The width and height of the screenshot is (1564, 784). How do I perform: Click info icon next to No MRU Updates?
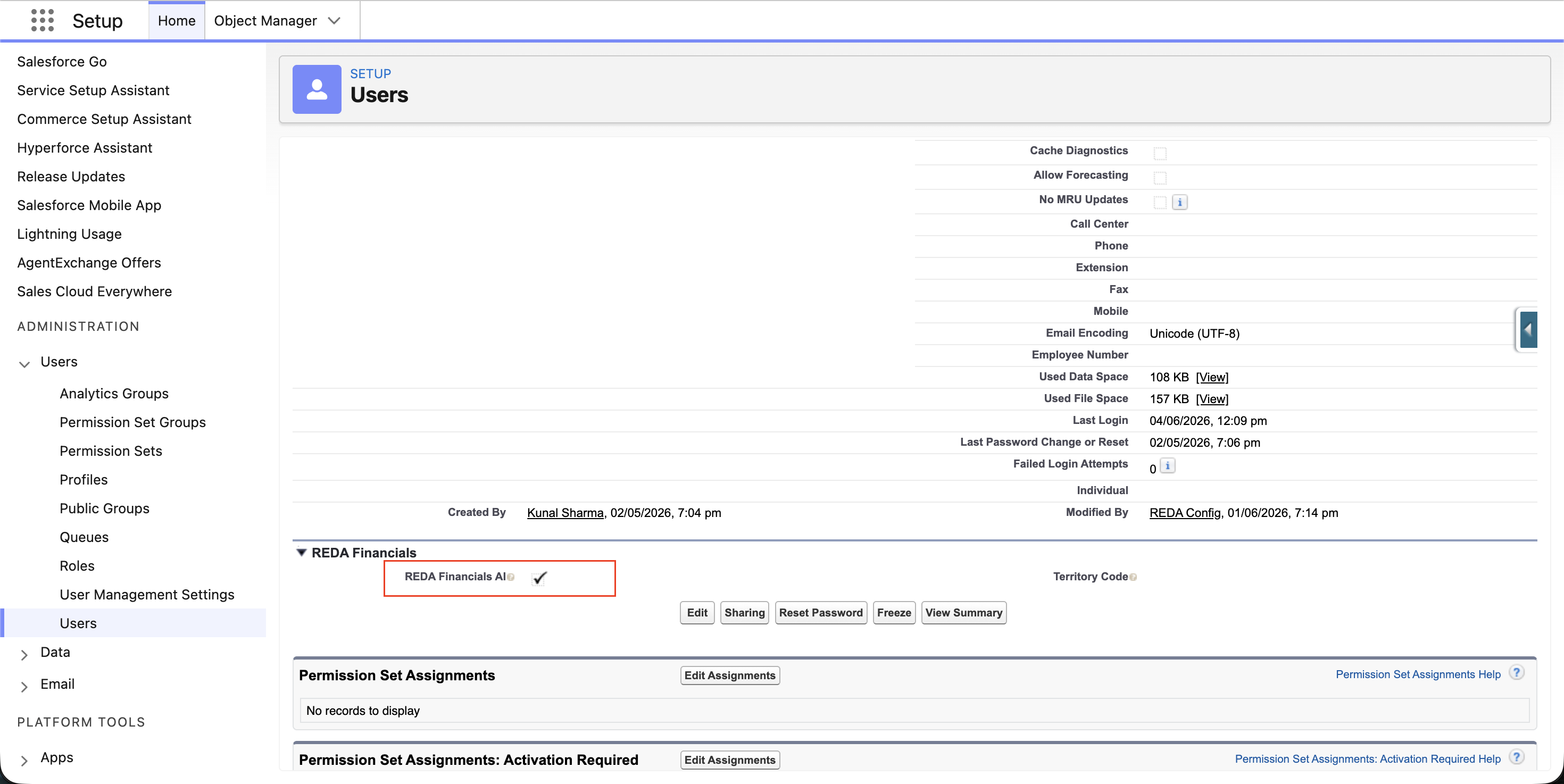tap(1179, 202)
